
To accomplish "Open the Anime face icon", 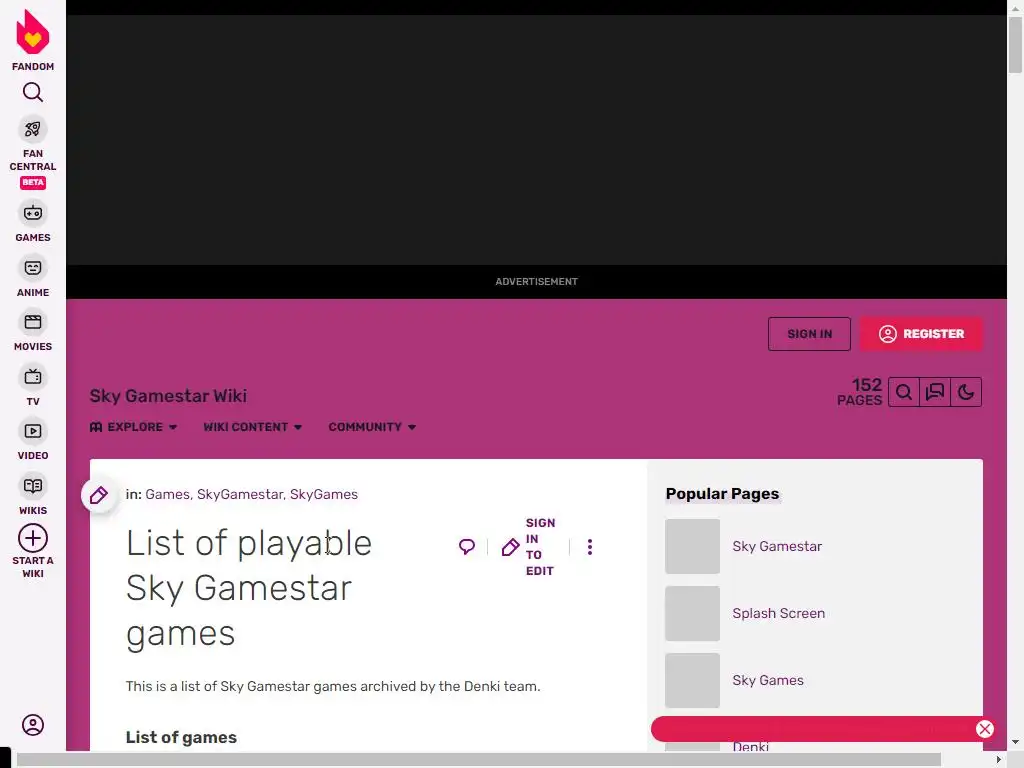I will point(33,268).
